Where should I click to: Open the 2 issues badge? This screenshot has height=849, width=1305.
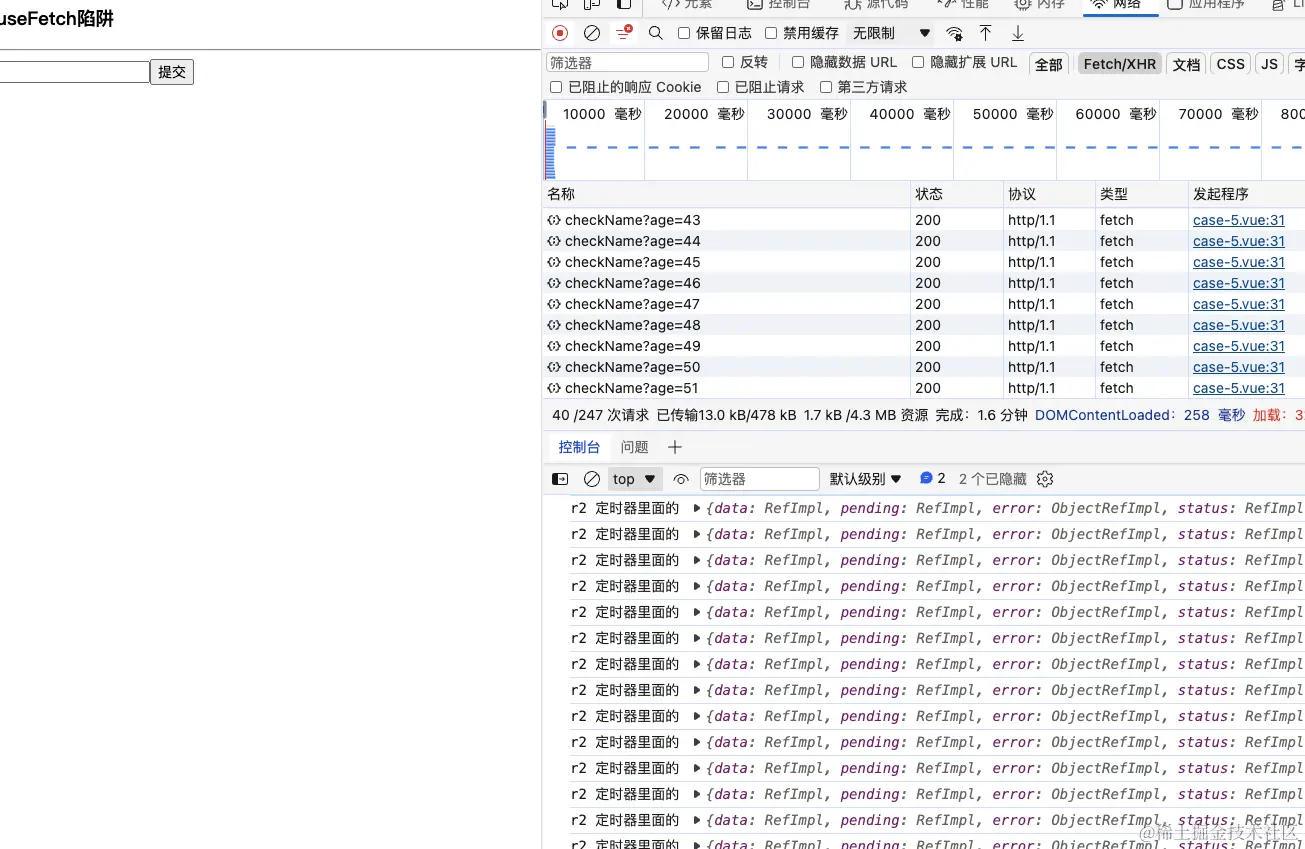click(932, 478)
